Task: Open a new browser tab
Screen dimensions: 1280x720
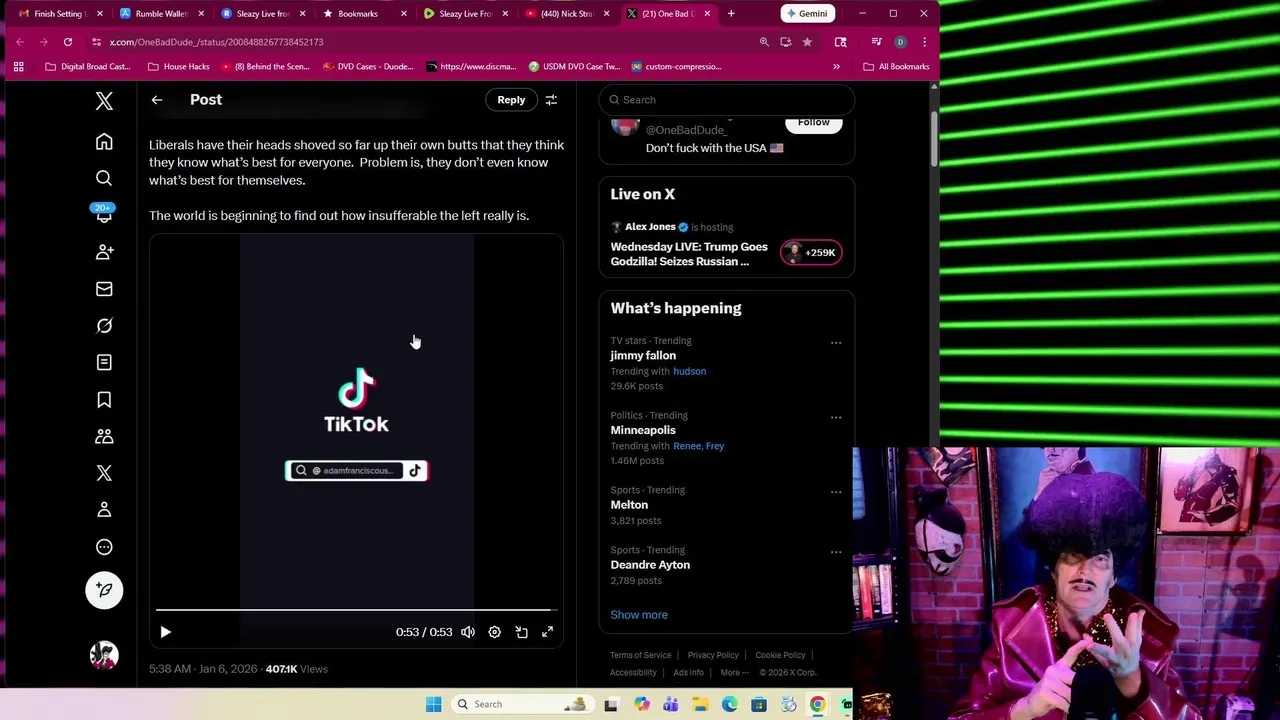Action: pos(731,14)
